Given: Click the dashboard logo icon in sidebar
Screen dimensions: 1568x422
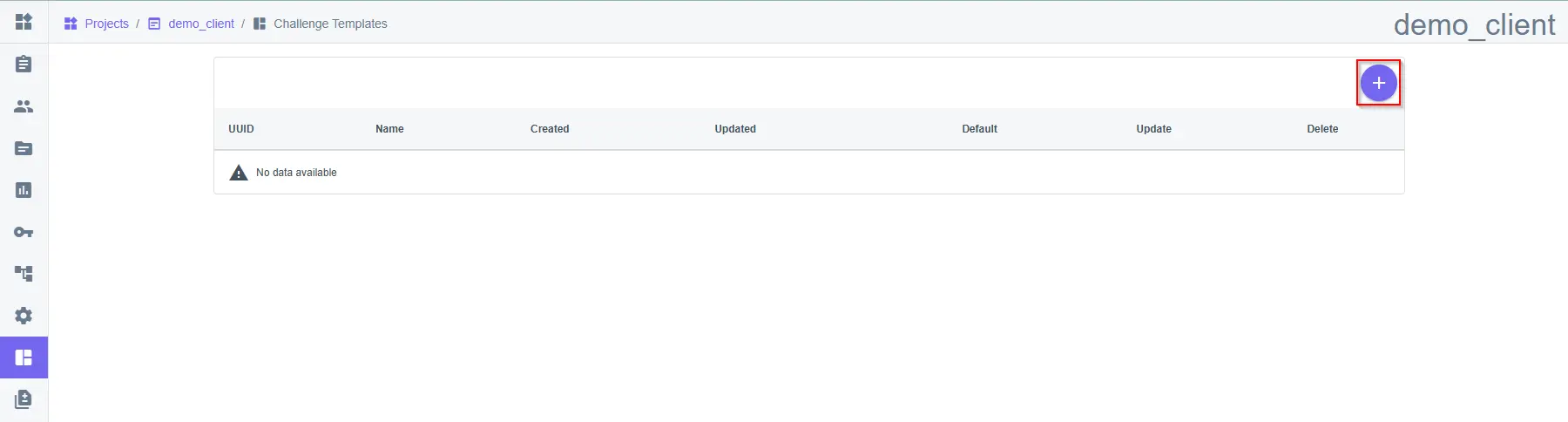Looking at the screenshot, I should pos(24,22).
